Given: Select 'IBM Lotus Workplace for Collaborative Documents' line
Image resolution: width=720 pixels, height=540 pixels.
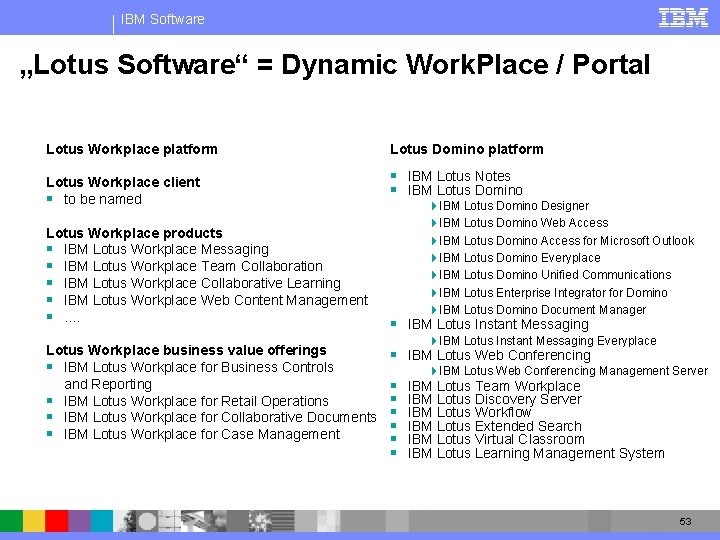Looking at the screenshot, I should tap(220, 417).
